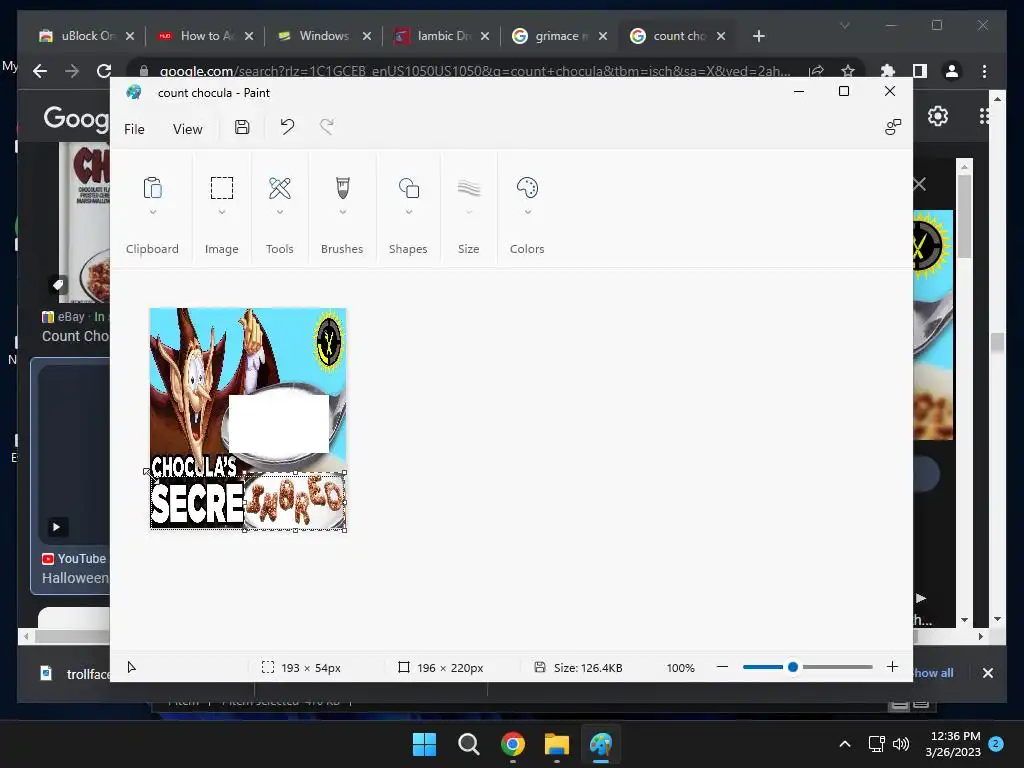Click the zoom in plus button
This screenshot has width=1024, height=768.
click(892, 667)
